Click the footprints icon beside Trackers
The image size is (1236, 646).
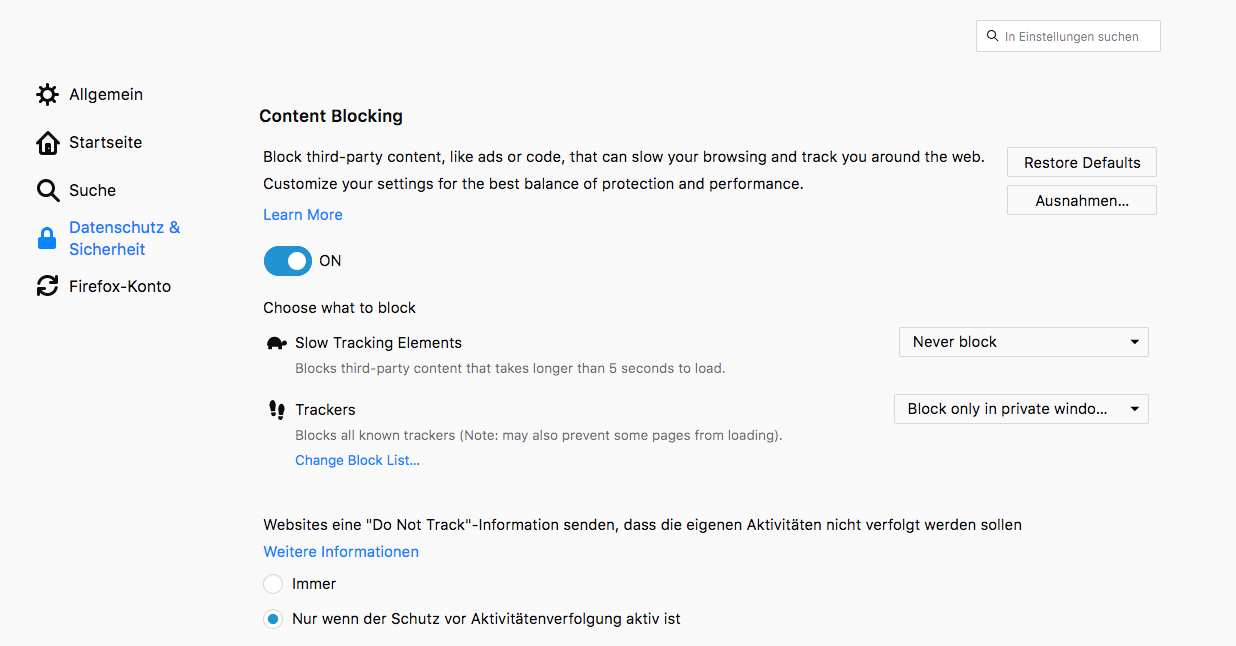coord(277,410)
